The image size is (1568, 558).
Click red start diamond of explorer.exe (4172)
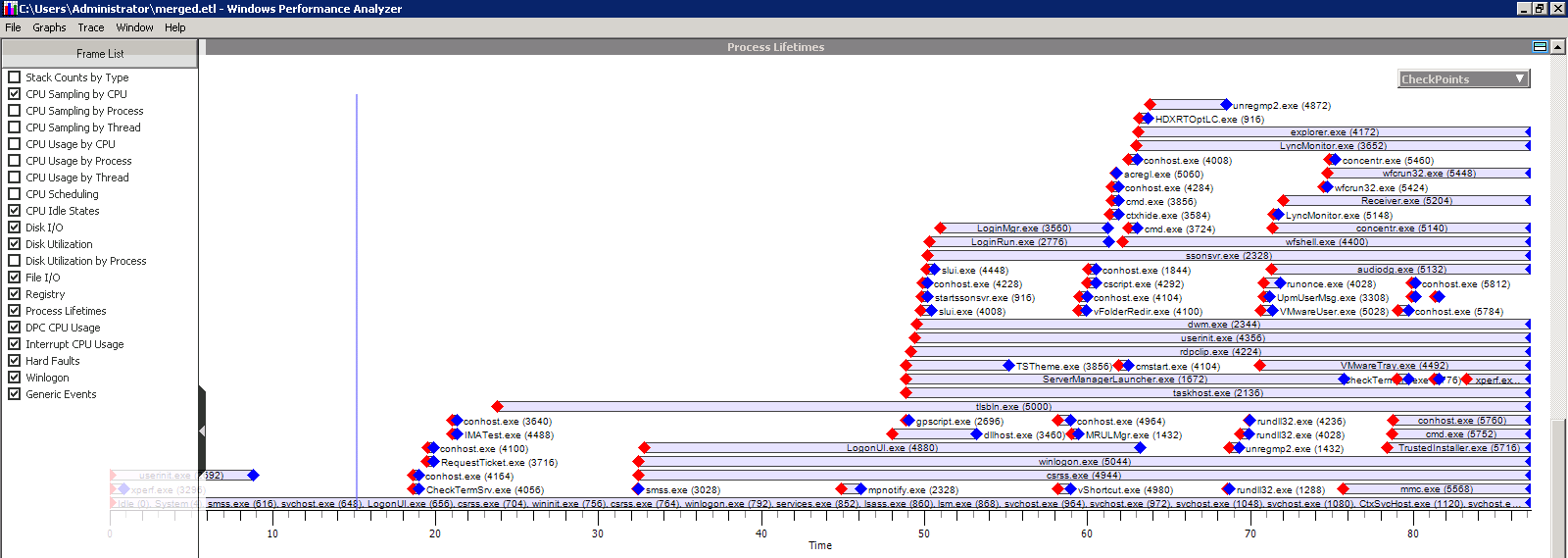pyautogui.click(x=1138, y=131)
